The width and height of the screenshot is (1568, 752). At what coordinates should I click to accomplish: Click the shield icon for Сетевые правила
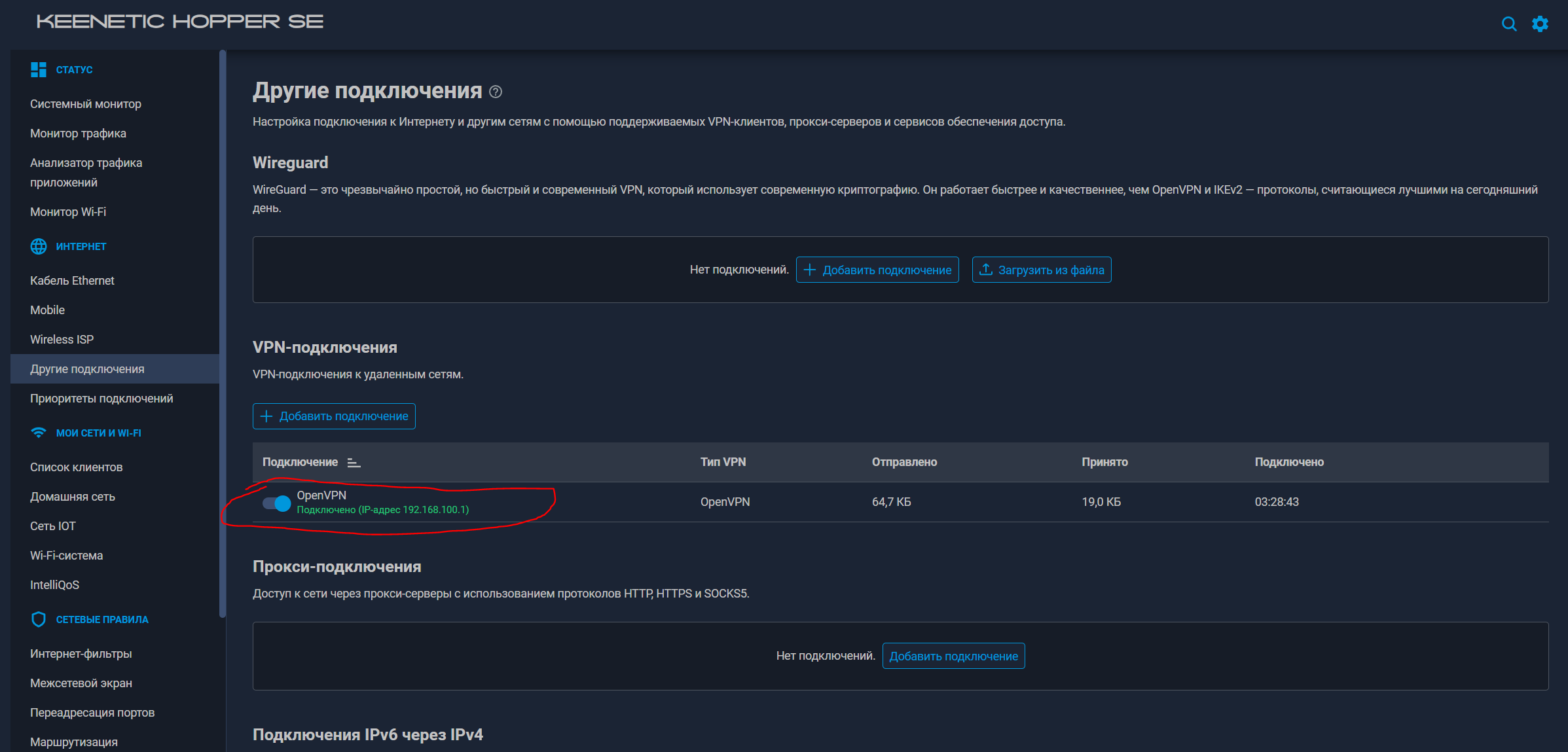click(39, 619)
